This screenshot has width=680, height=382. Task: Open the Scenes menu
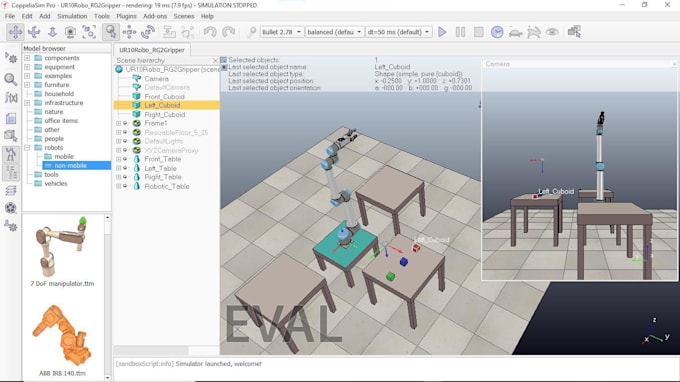183,16
